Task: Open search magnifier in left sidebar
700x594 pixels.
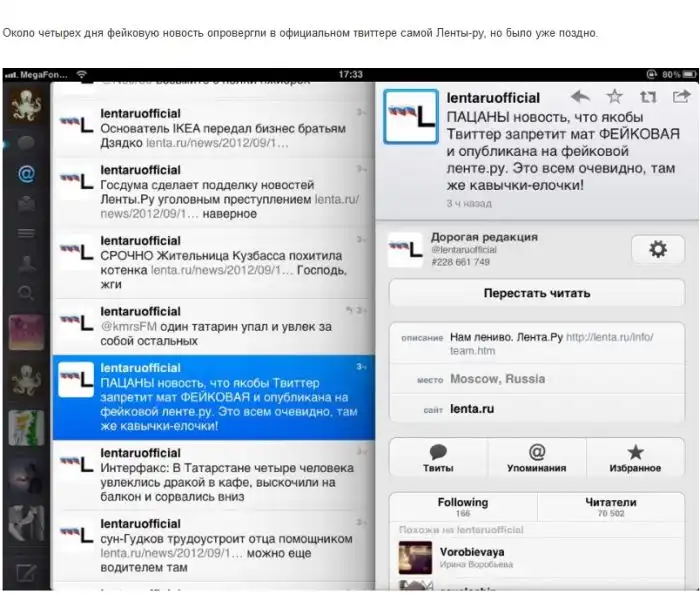Action: (26, 293)
